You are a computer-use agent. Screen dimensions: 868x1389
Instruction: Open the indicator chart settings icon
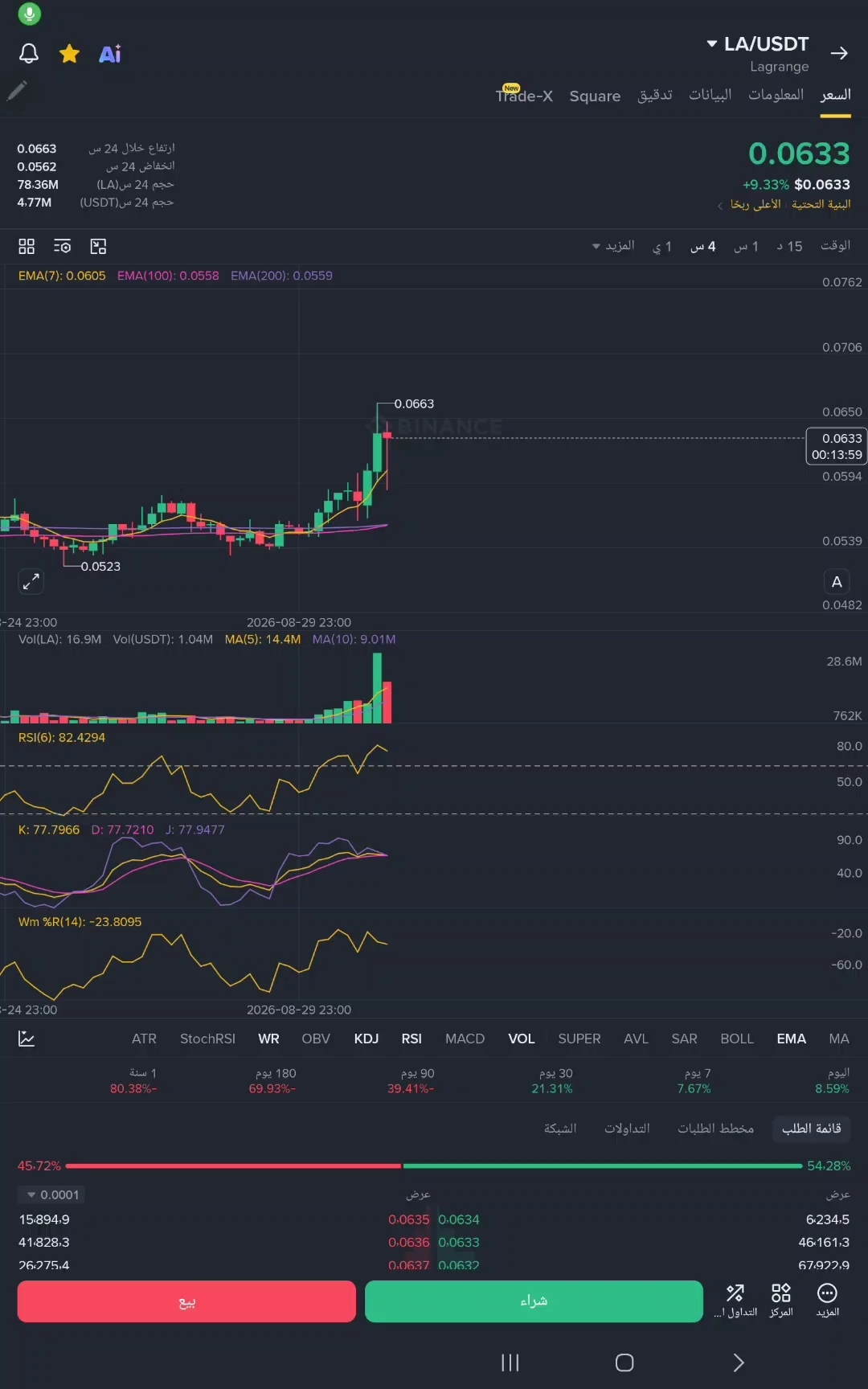point(27,1039)
